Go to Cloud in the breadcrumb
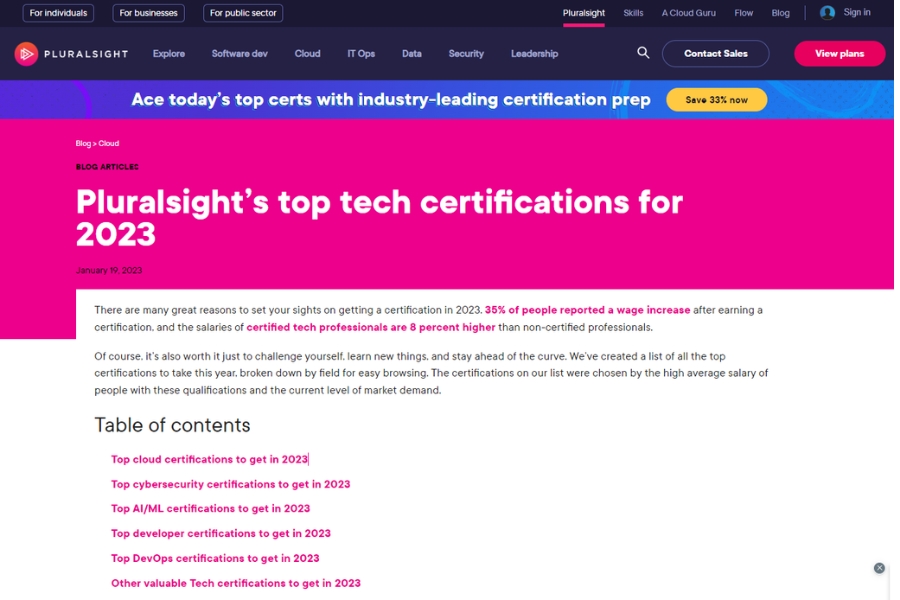 (x=108, y=144)
